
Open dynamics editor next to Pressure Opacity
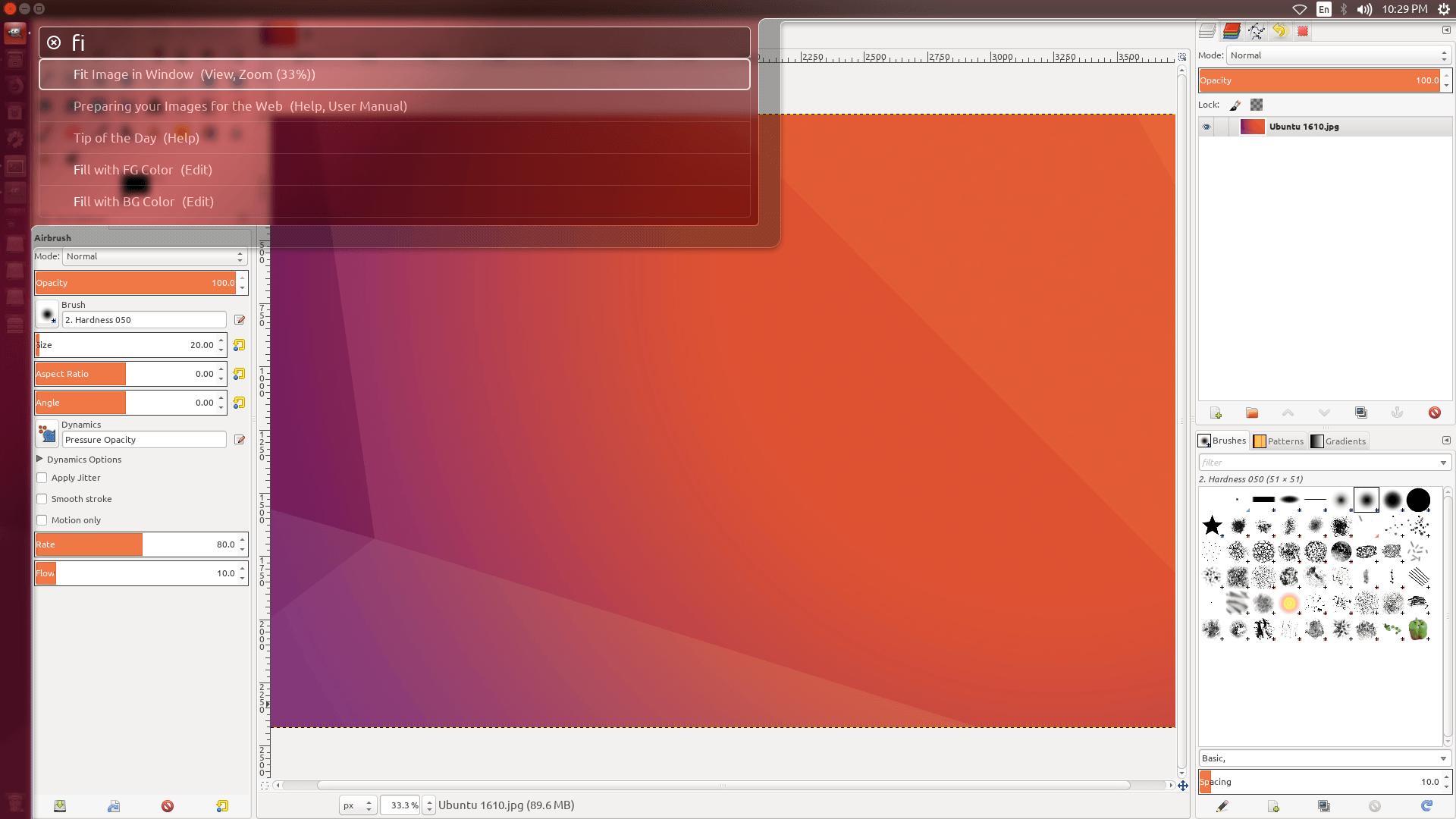coord(240,440)
